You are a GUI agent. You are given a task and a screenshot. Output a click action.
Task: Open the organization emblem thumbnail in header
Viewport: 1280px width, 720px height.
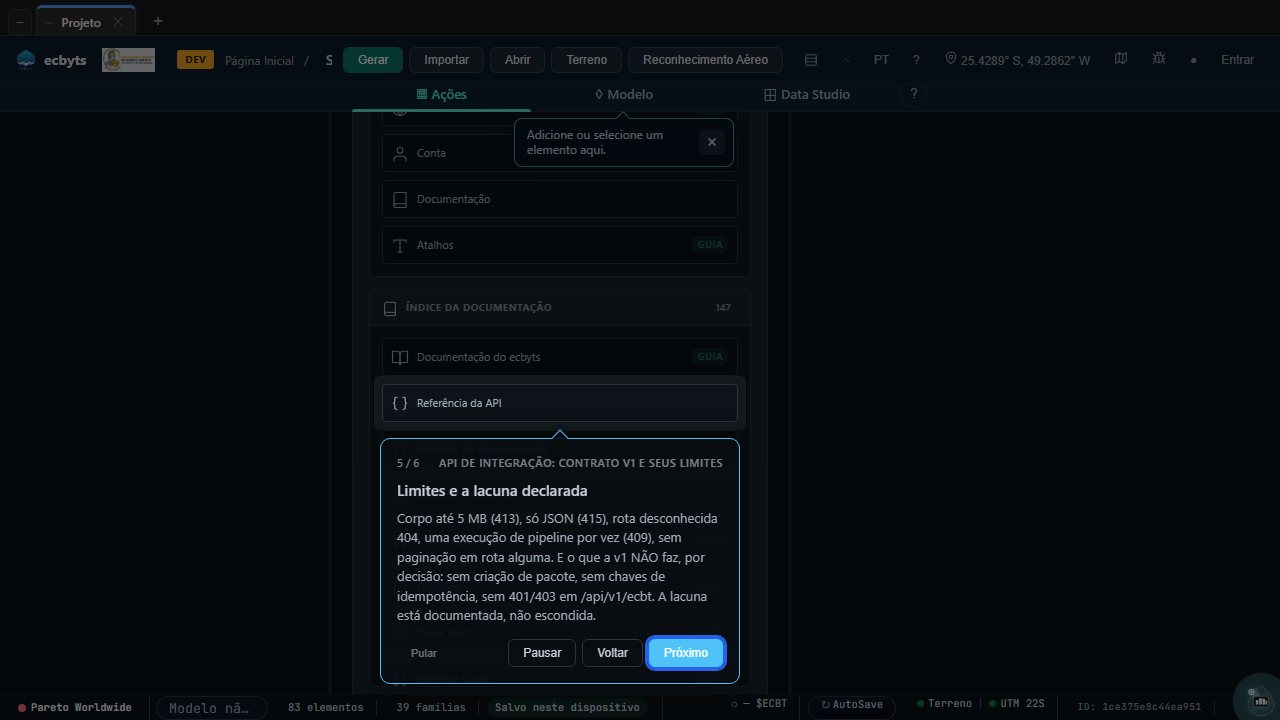(x=128, y=60)
